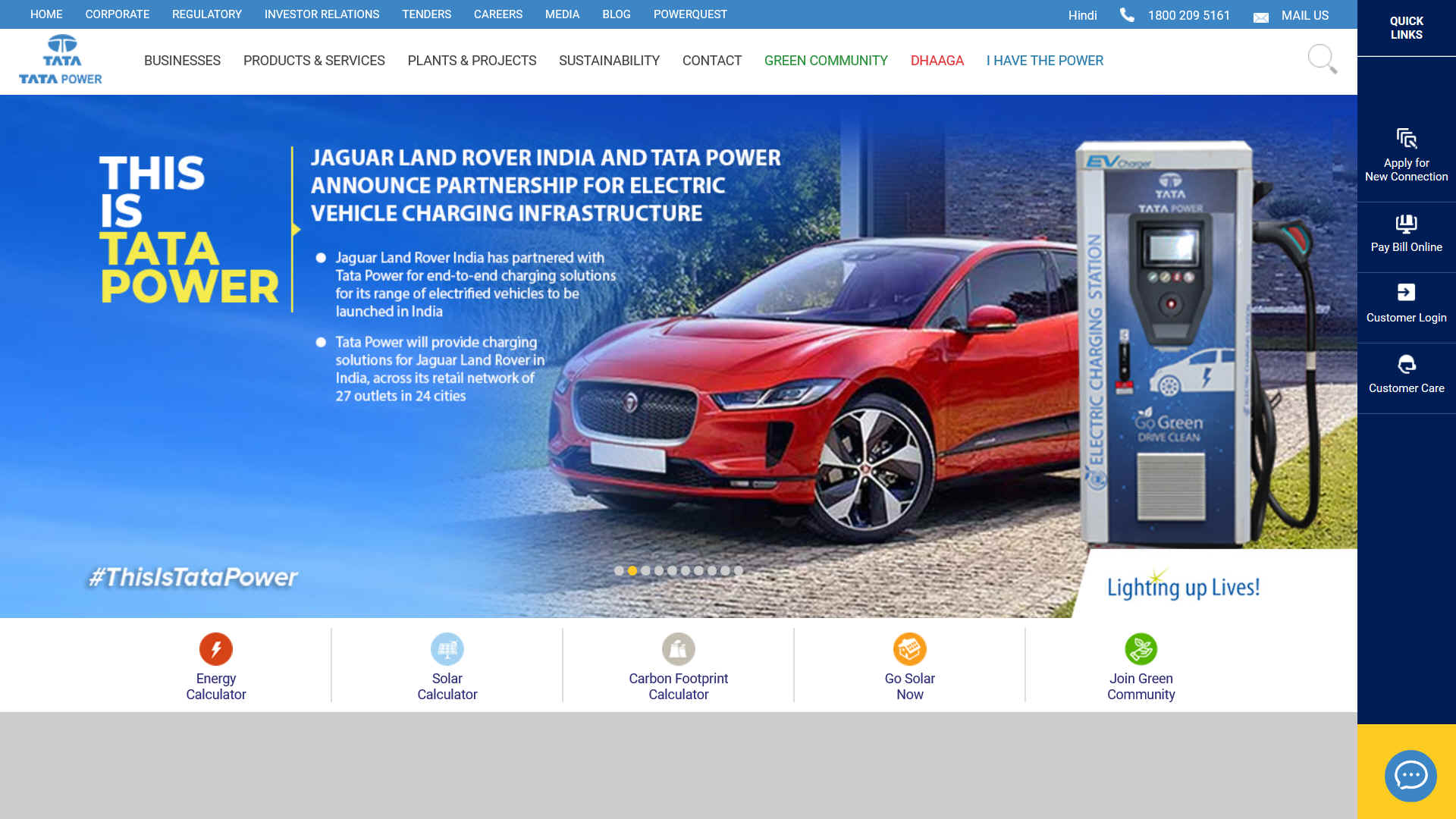This screenshot has height=819, width=1456.
Task: Select the sixth carousel dot
Action: (686, 571)
